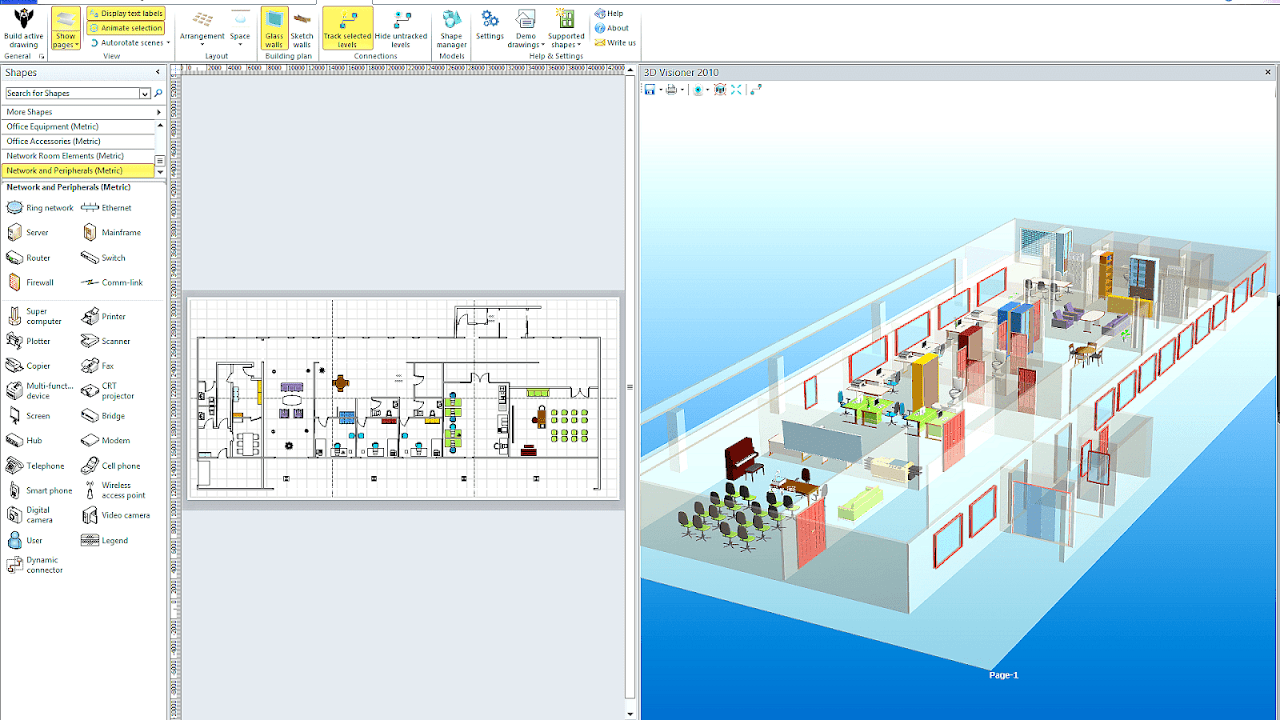Collapse the Shapes panel
The height and width of the screenshot is (720, 1280).
157,72
